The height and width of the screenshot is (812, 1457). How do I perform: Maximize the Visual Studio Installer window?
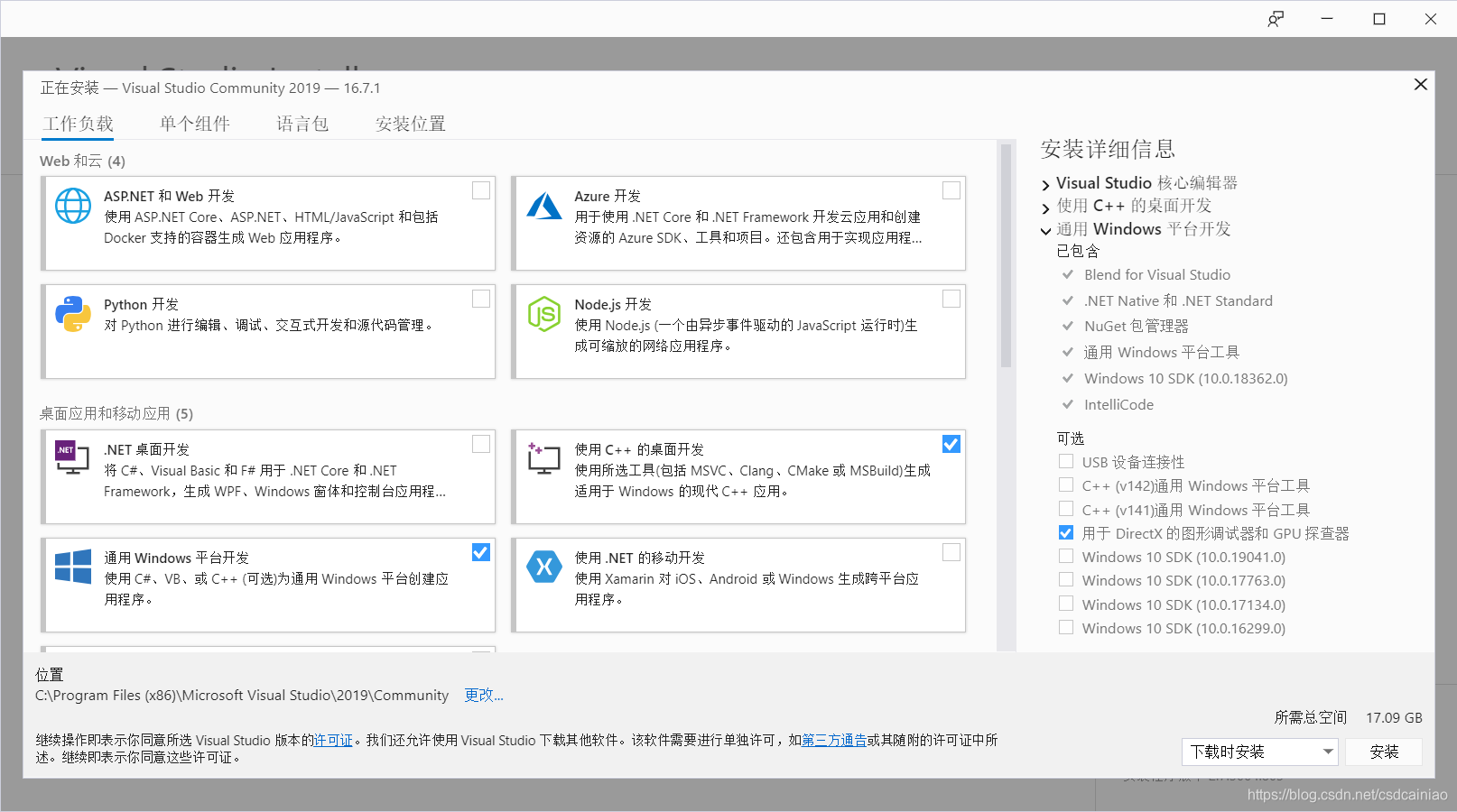(x=1379, y=19)
